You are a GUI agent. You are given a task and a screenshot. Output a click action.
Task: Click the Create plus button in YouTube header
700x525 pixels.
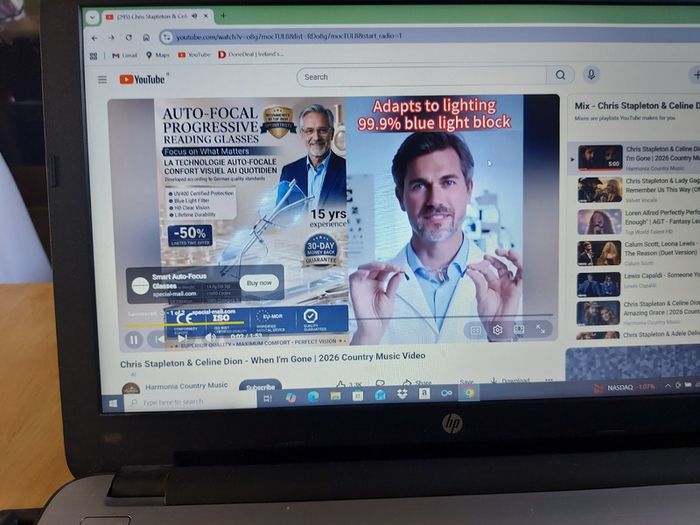696,74
